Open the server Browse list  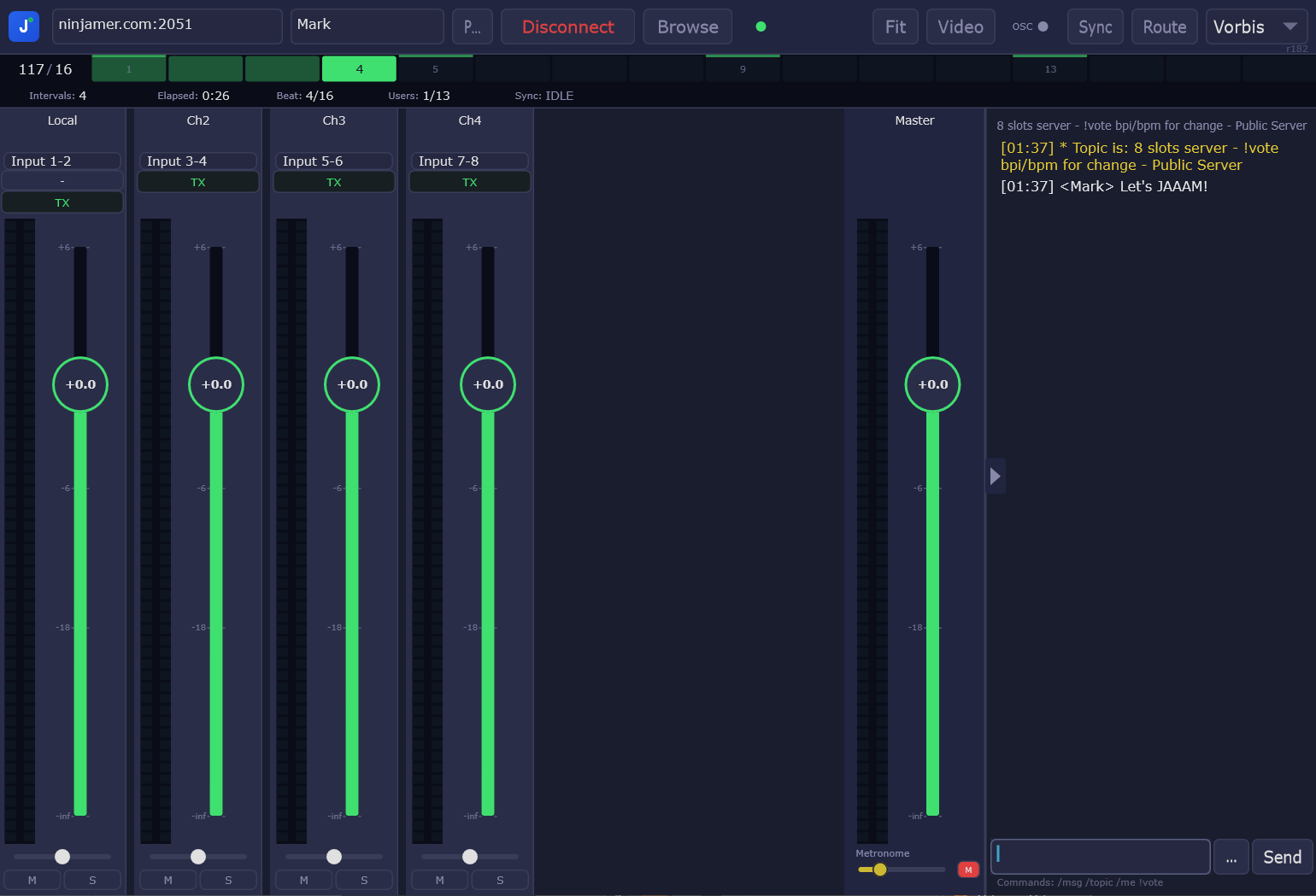(687, 26)
